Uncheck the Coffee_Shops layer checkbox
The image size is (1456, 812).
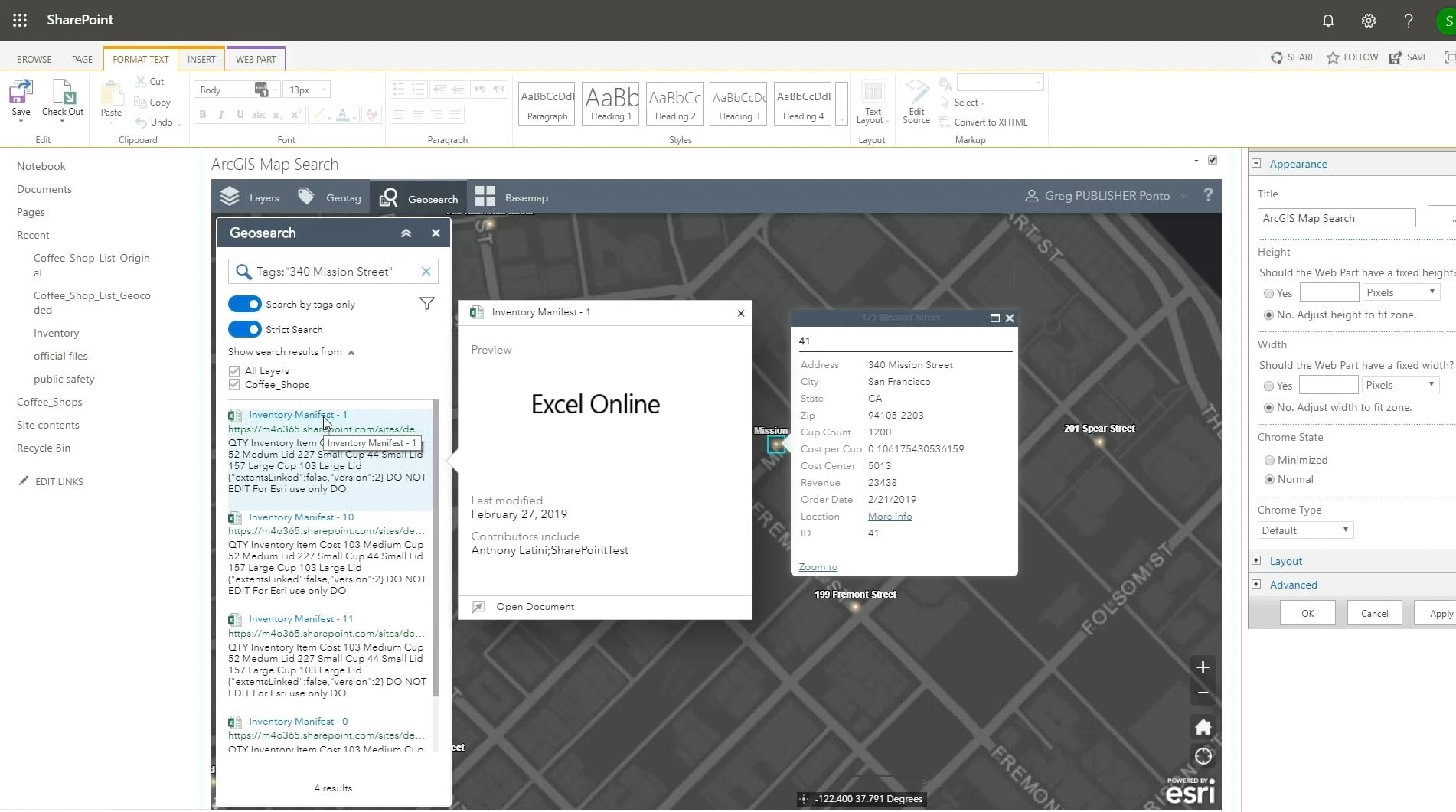click(234, 385)
